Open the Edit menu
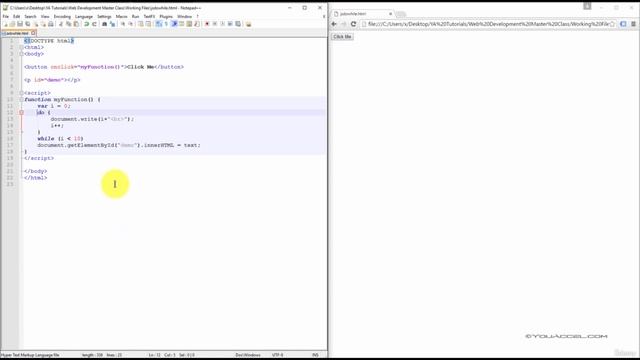Image resolution: width=640 pixels, height=360 pixels. (16, 16)
